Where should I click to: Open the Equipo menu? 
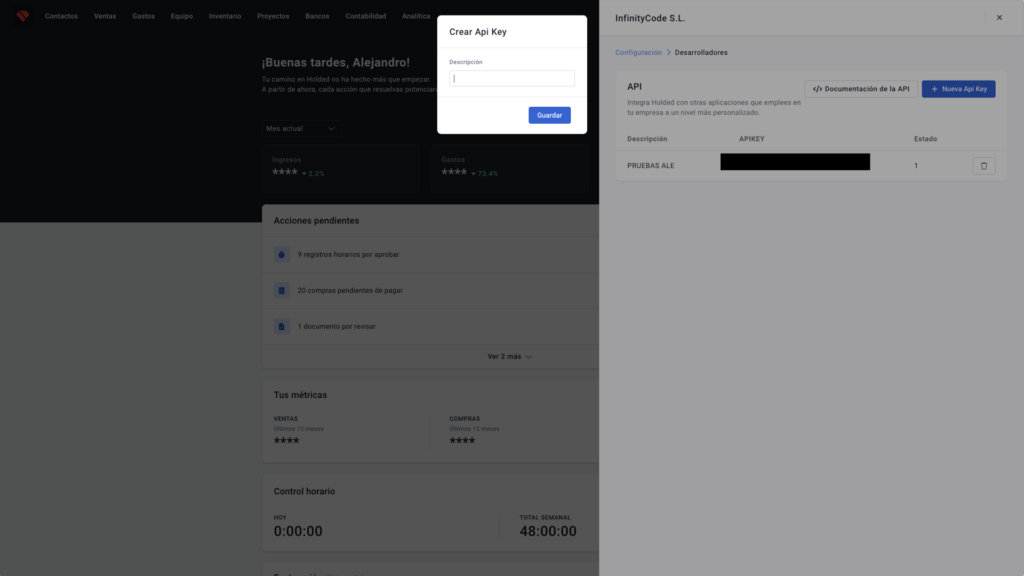pyautogui.click(x=182, y=16)
